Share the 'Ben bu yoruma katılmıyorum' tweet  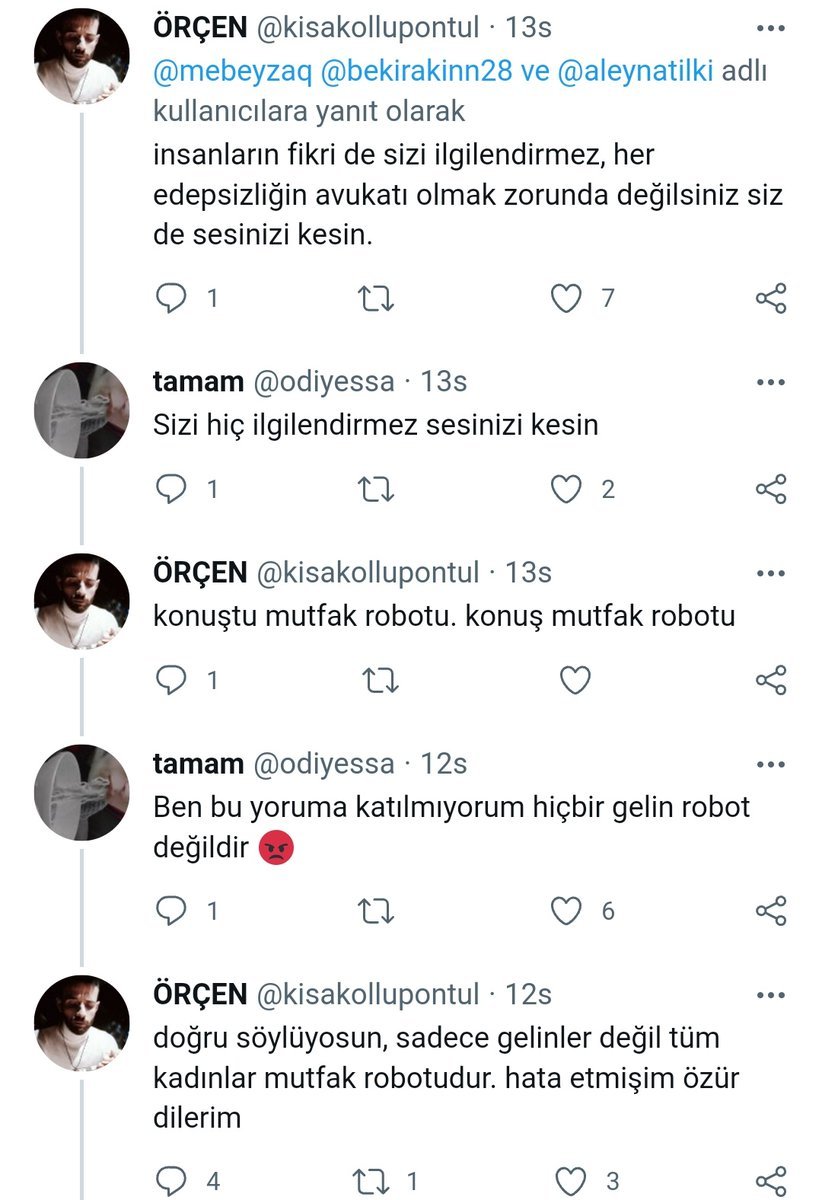coord(771,910)
